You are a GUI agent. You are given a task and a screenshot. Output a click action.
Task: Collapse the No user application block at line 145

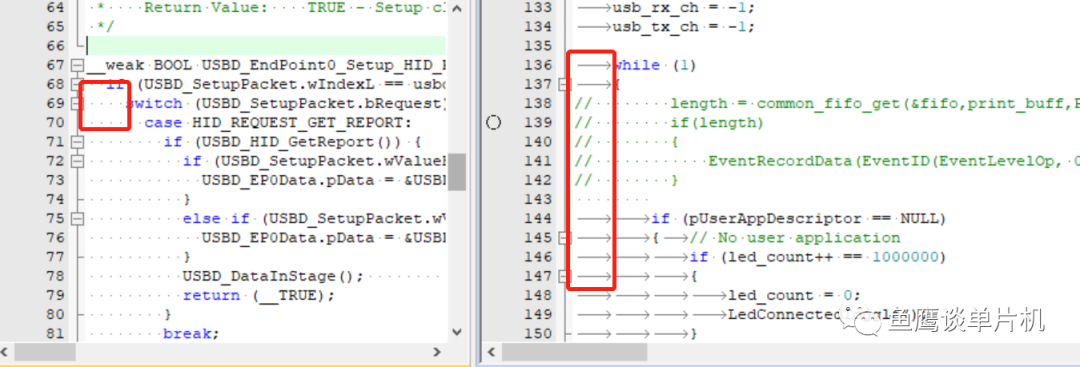pos(565,238)
